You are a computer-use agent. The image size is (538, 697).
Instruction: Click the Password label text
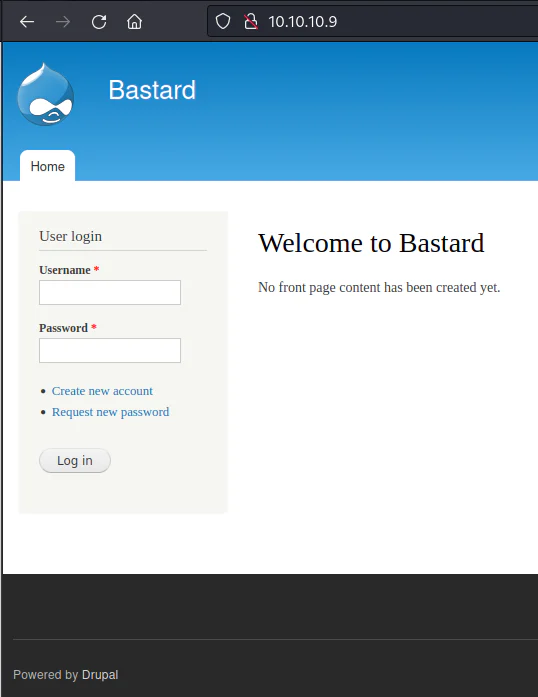click(x=64, y=328)
